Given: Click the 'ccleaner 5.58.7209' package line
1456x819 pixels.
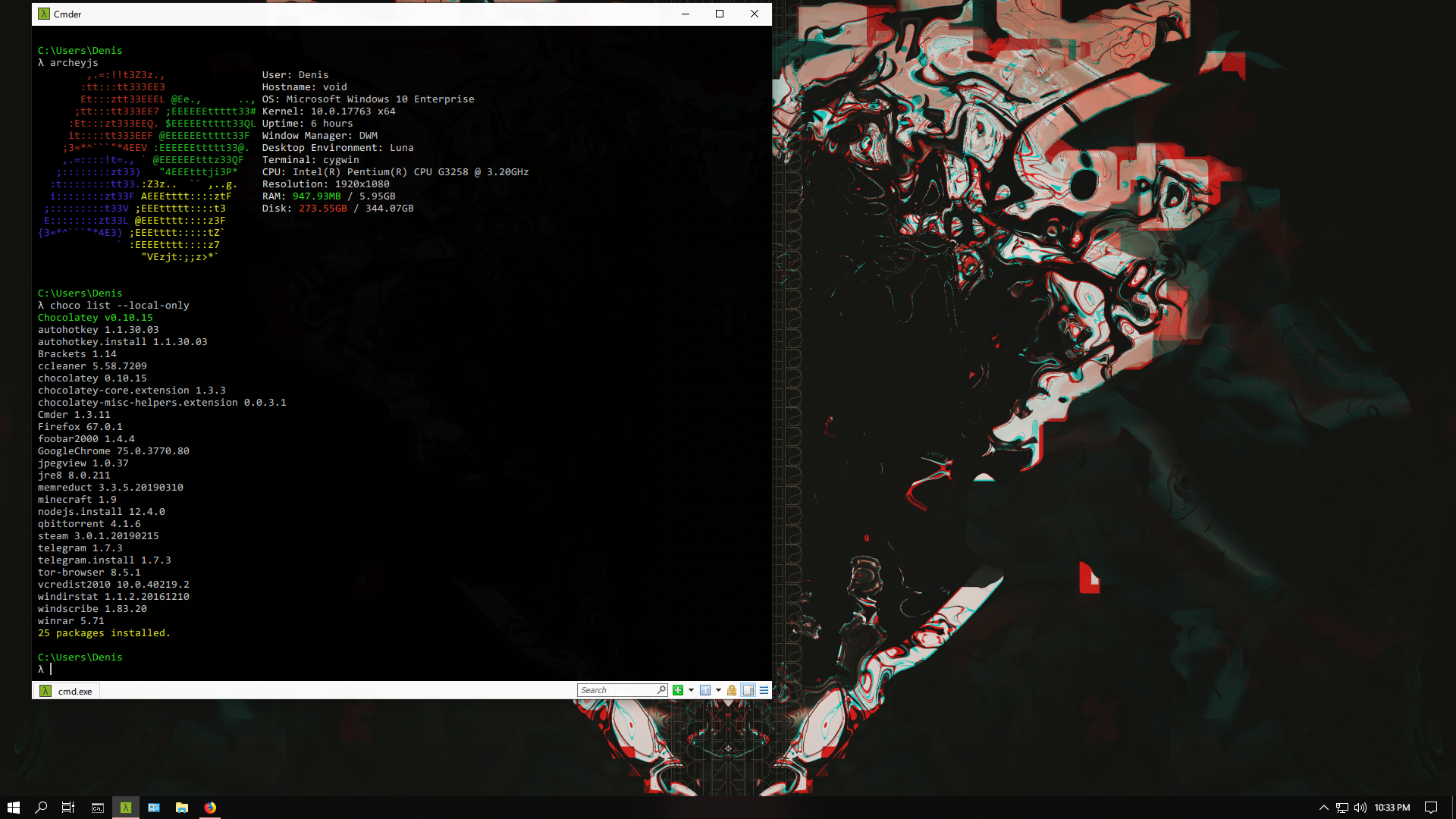Looking at the screenshot, I should (93, 366).
